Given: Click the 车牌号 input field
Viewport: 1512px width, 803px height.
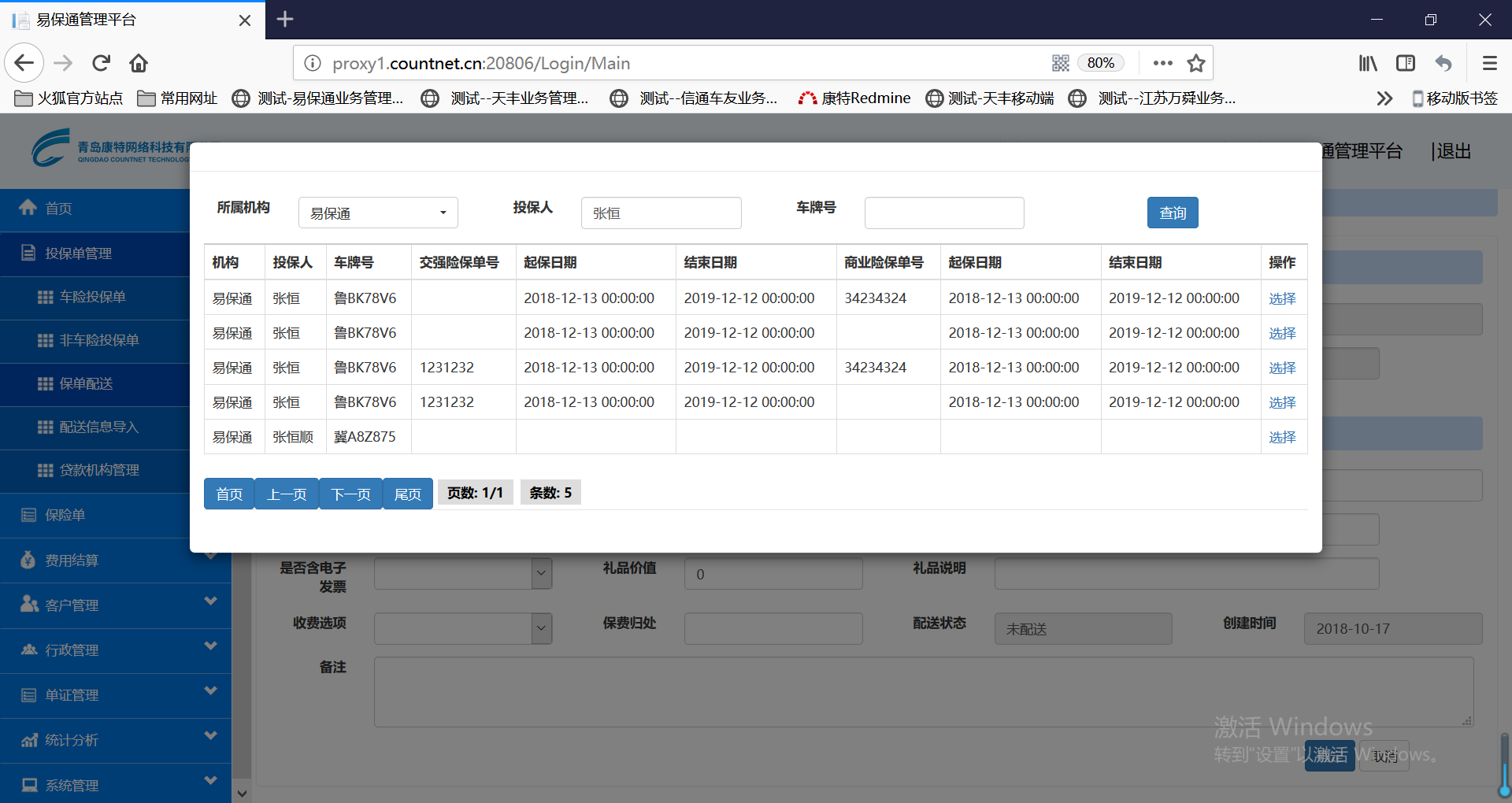Looking at the screenshot, I should pos(943,213).
